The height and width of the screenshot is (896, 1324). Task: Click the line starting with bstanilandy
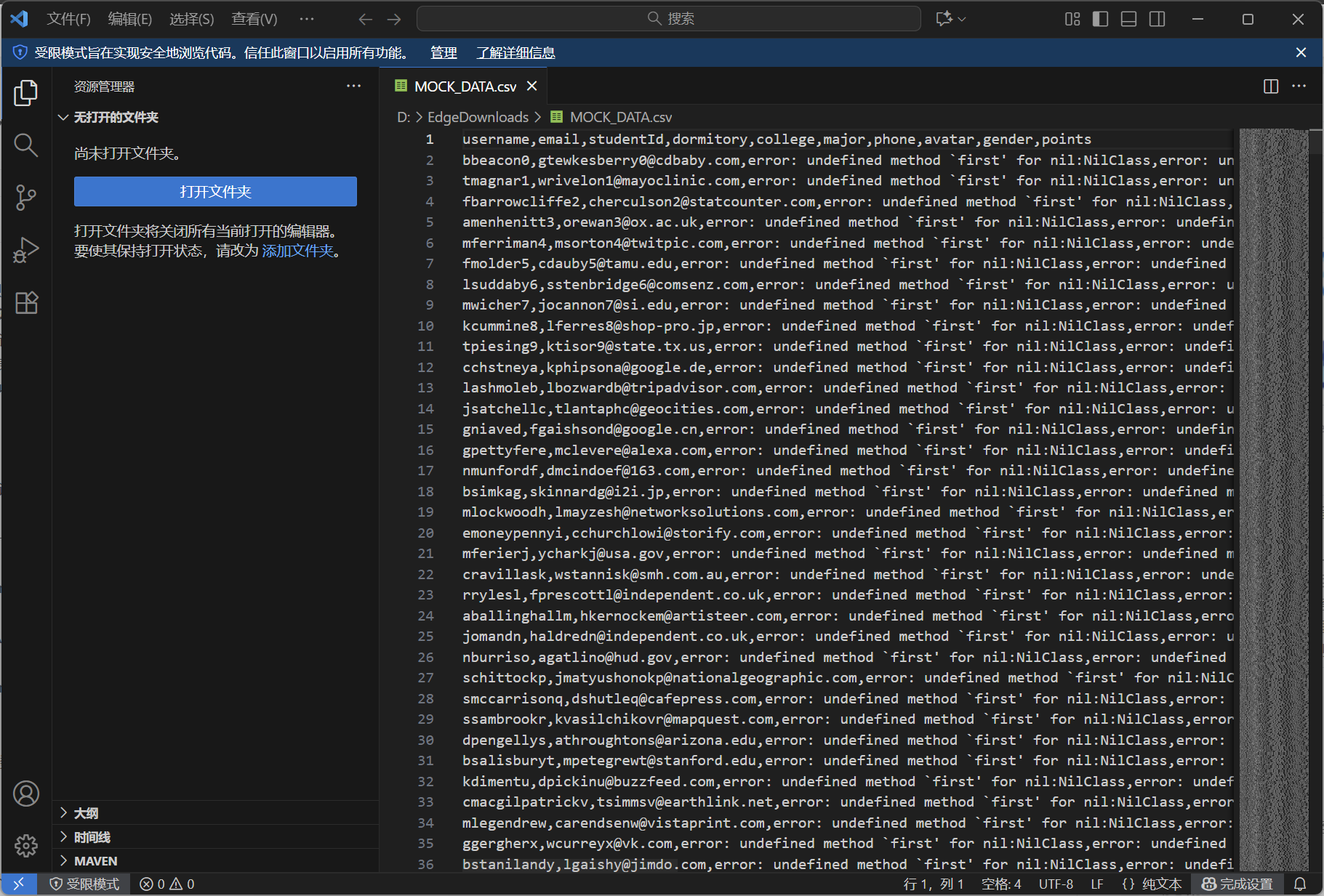click(x=848, y=865)
